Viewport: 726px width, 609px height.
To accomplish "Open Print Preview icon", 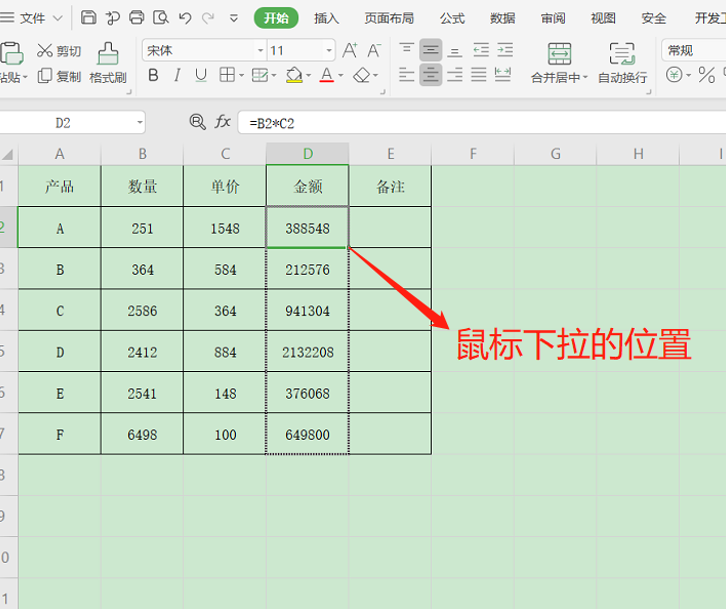I will point(161,18).
